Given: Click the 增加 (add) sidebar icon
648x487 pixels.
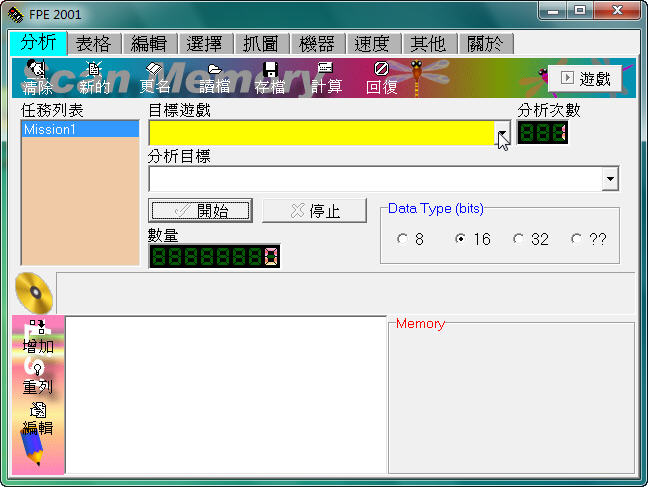Looking at the screenshot, I should 38,337.
